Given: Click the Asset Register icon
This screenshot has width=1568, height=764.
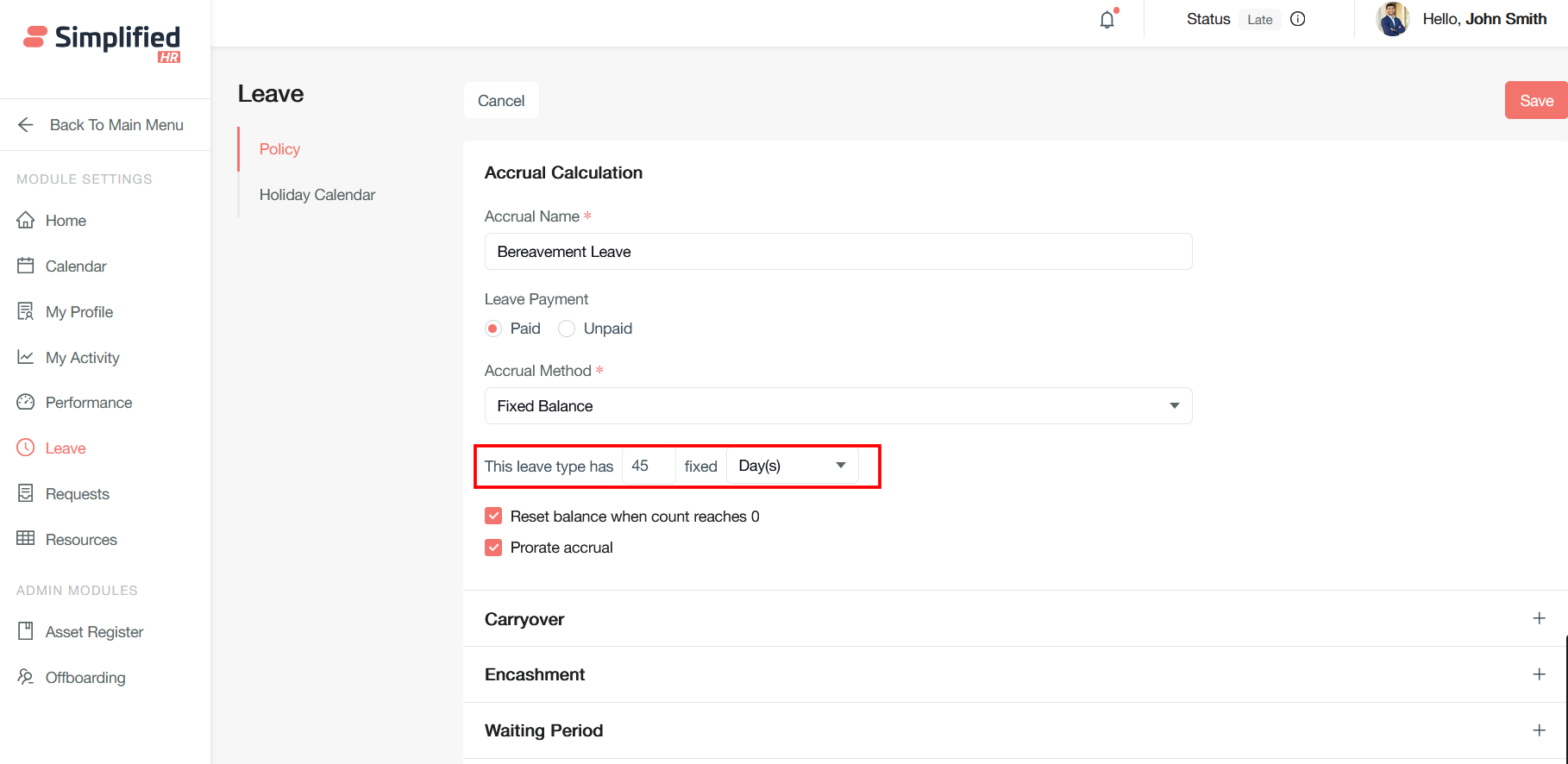Looking at the screenshot, I should point(26,631).
